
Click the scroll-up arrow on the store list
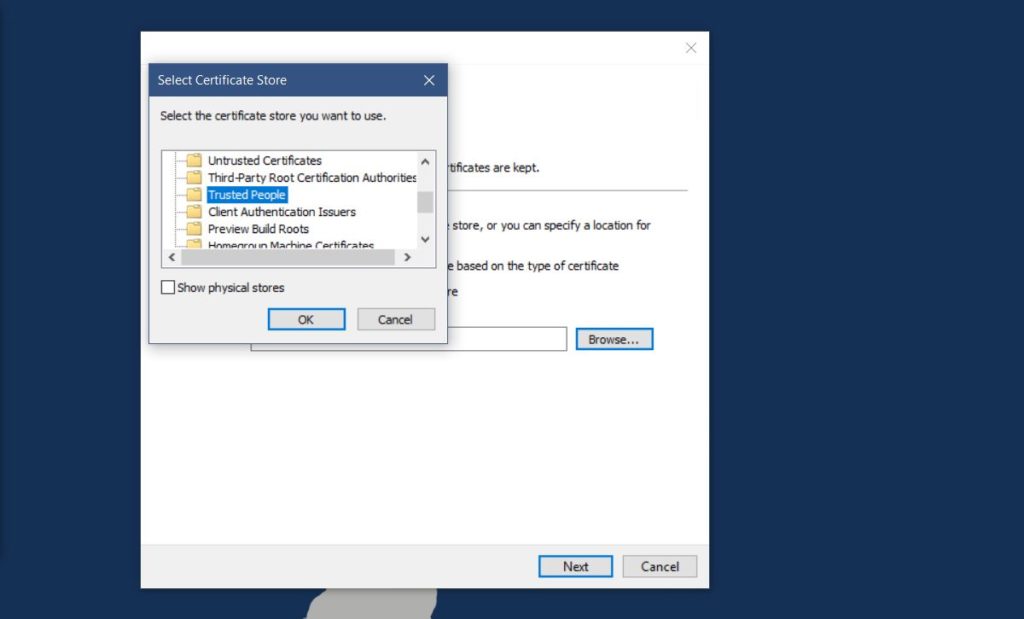click(424, 161)
